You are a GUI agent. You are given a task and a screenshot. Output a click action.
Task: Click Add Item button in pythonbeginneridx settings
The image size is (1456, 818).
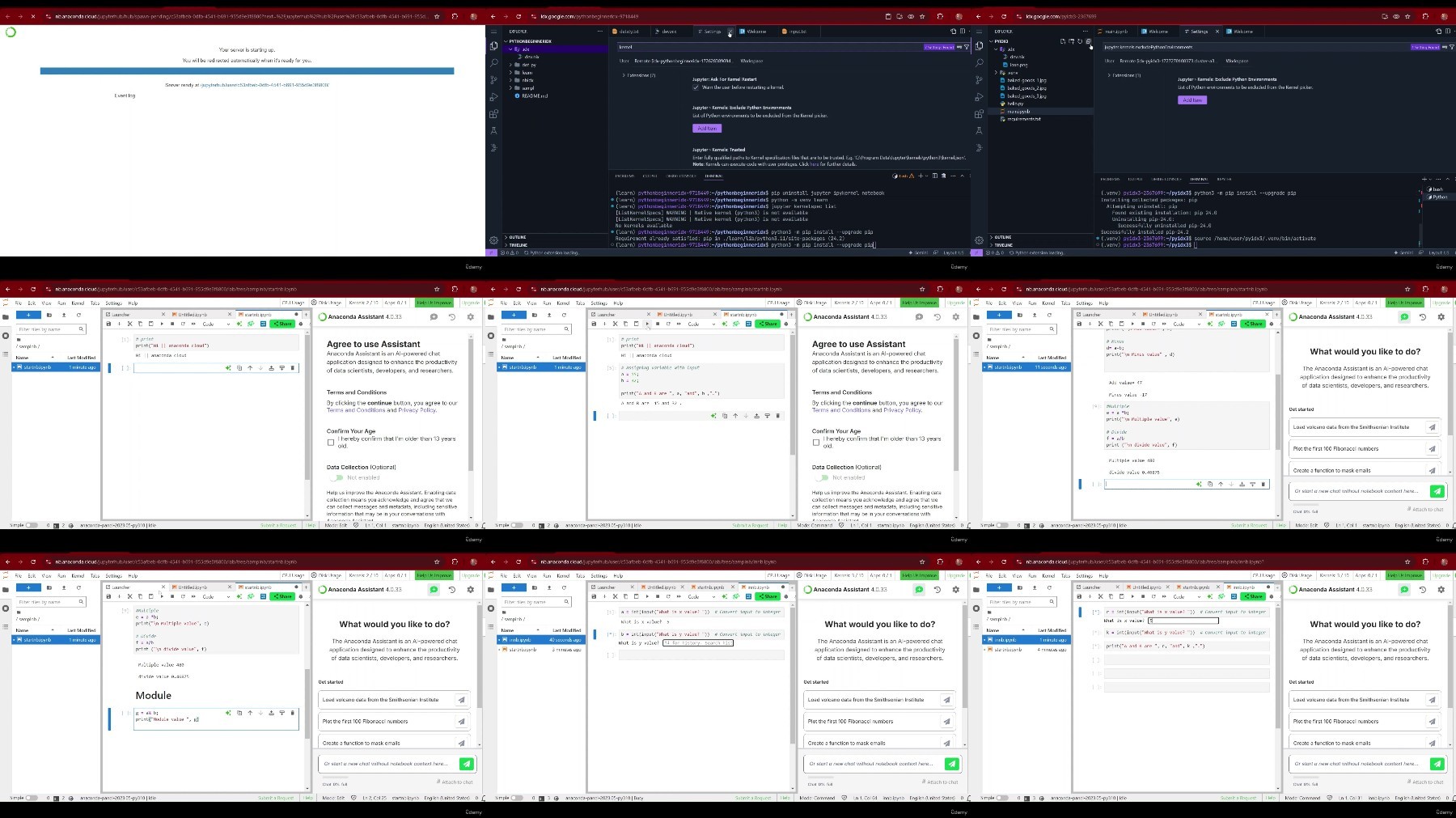(x=706, y=128)
